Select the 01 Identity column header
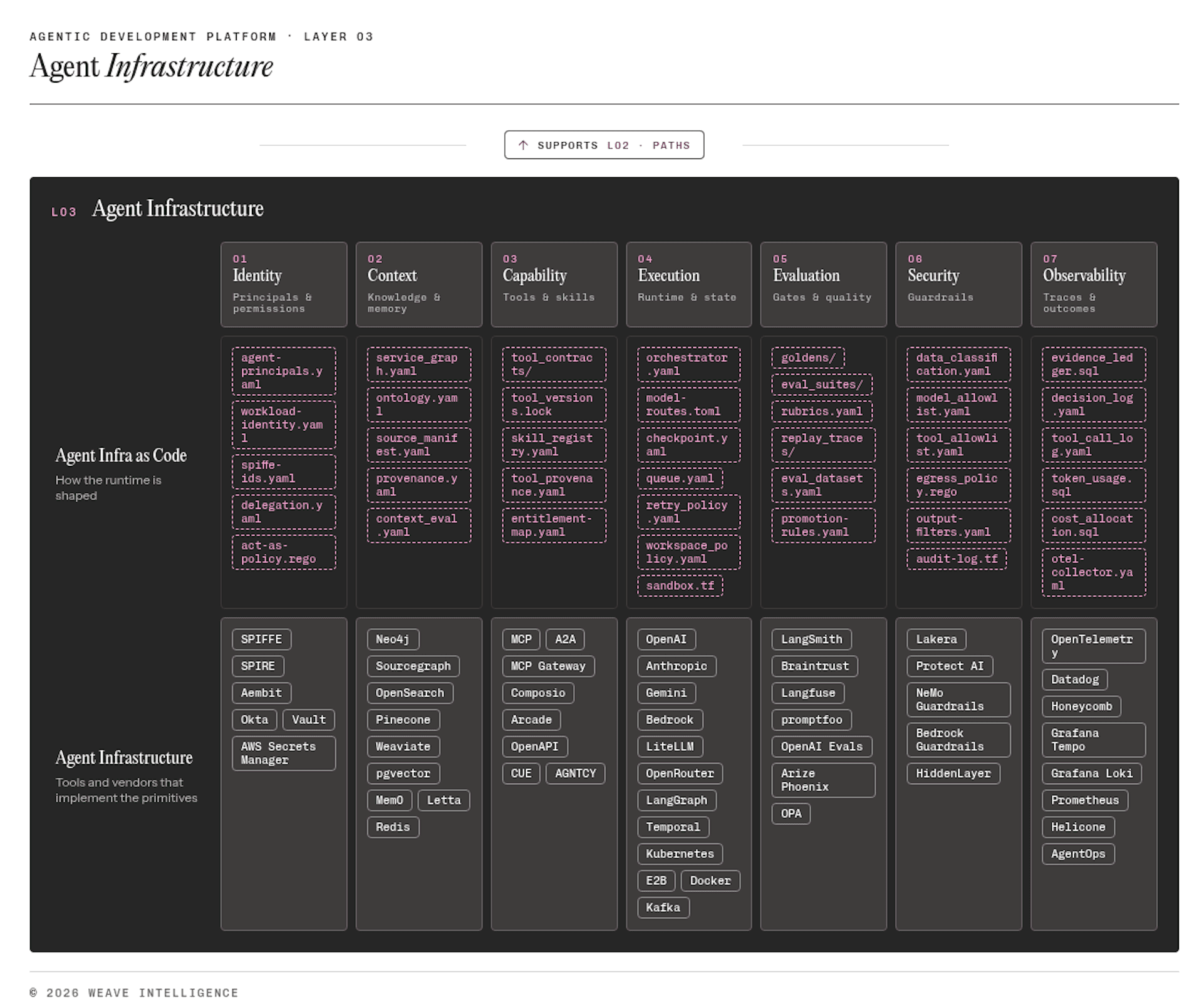 [x=284, y=284]
